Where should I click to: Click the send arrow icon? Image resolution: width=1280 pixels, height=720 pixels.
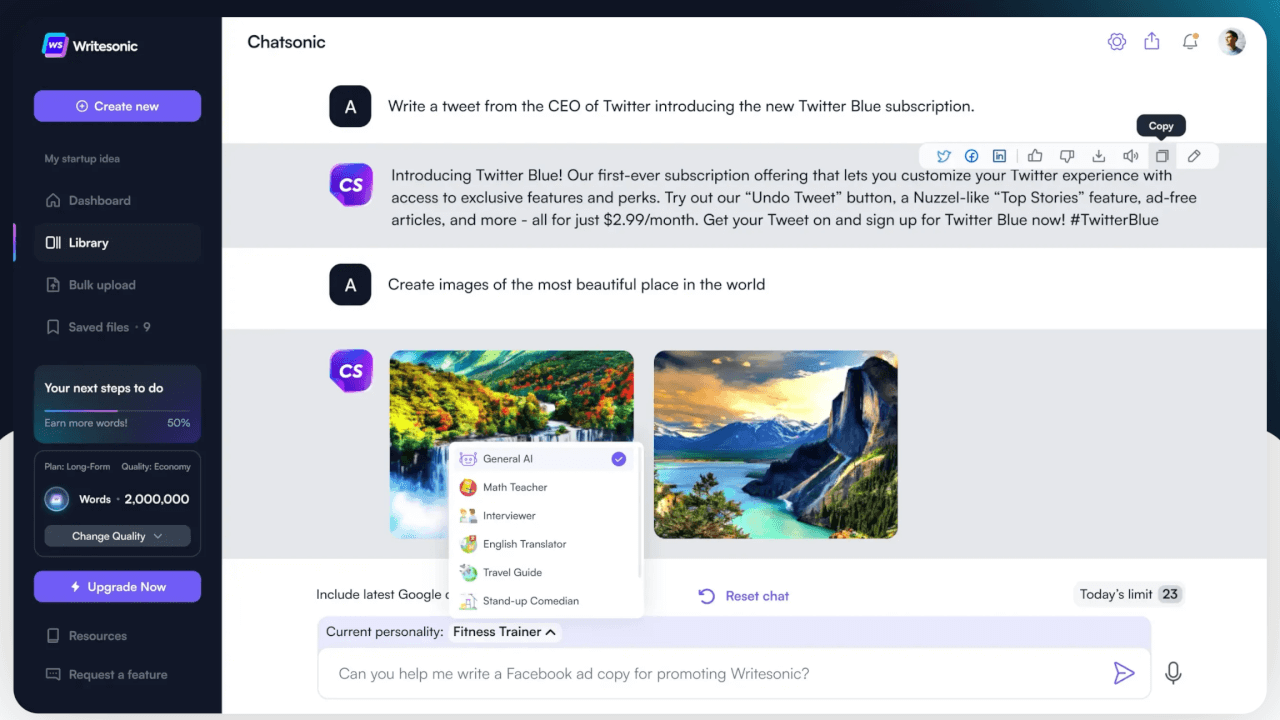click(1124, 673)
